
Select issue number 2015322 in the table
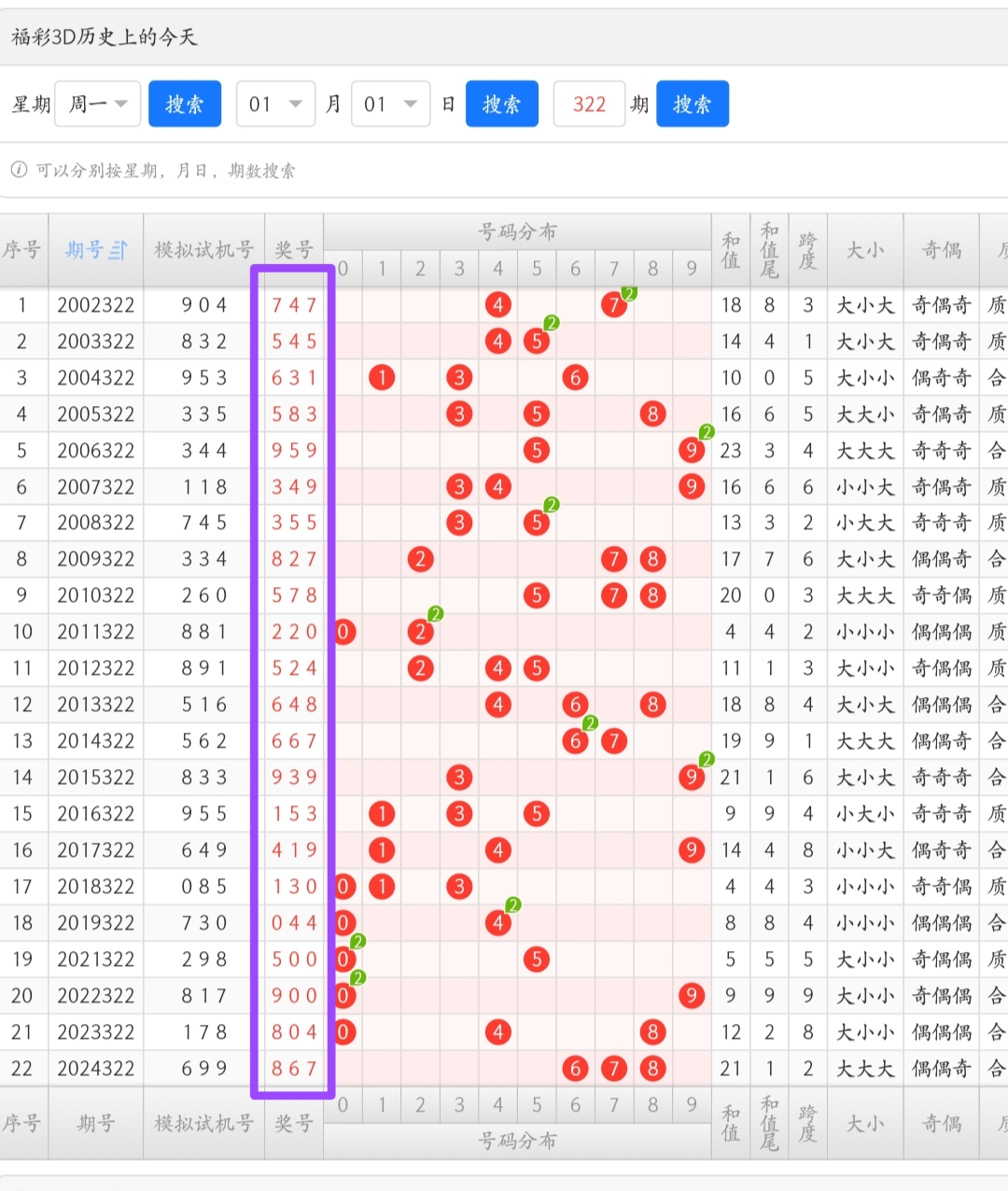[95, 778]
